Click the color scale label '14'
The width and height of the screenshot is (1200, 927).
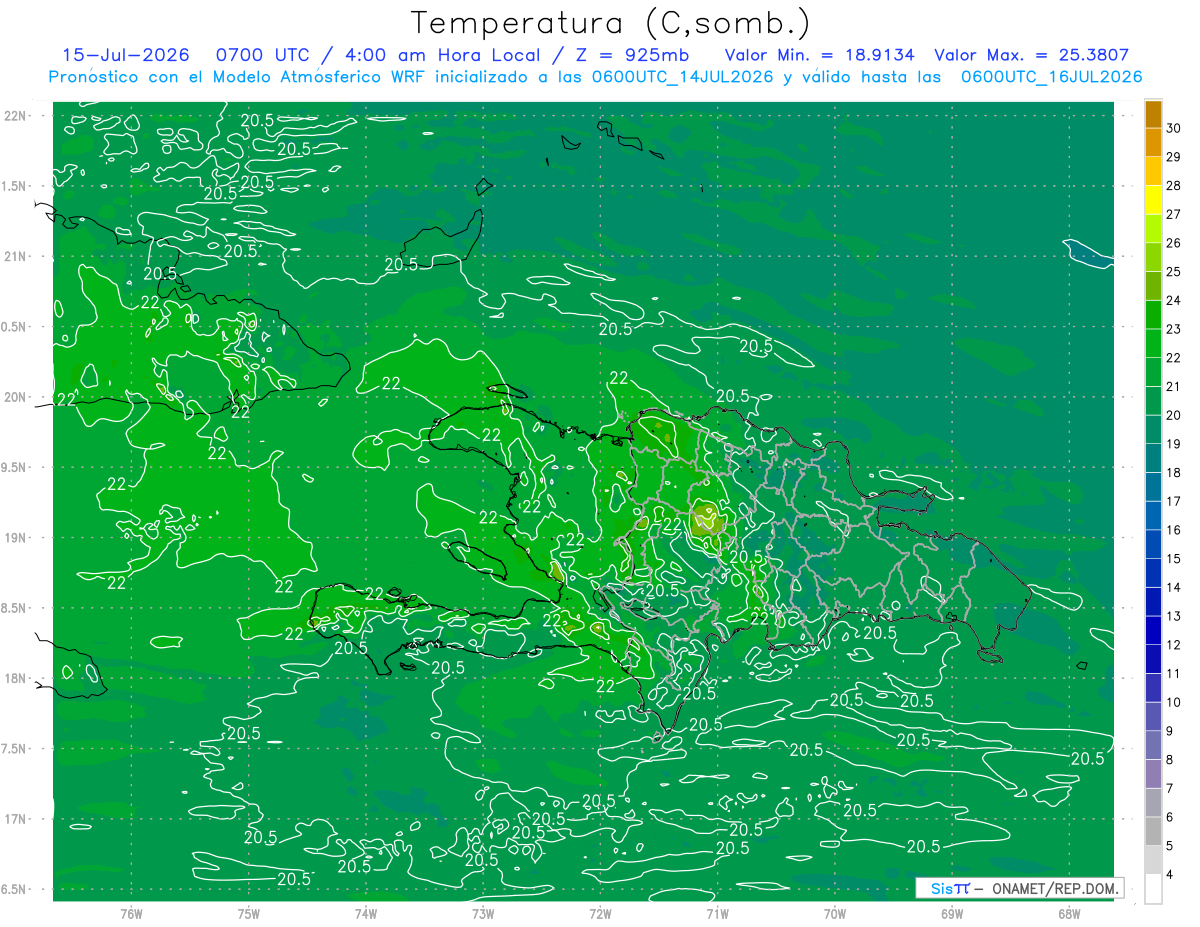1174,587
